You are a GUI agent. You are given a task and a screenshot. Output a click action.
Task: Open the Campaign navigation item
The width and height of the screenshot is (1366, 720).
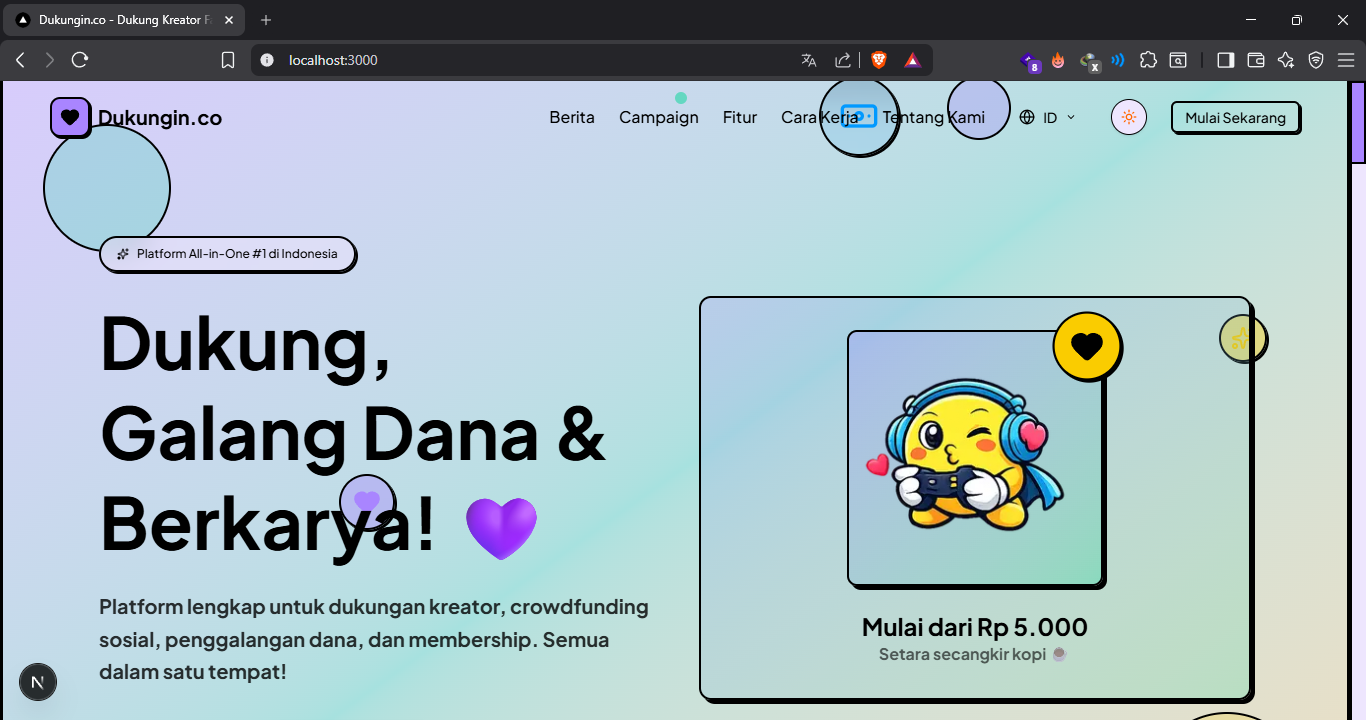pyautogui.click(x=659, y=117)
